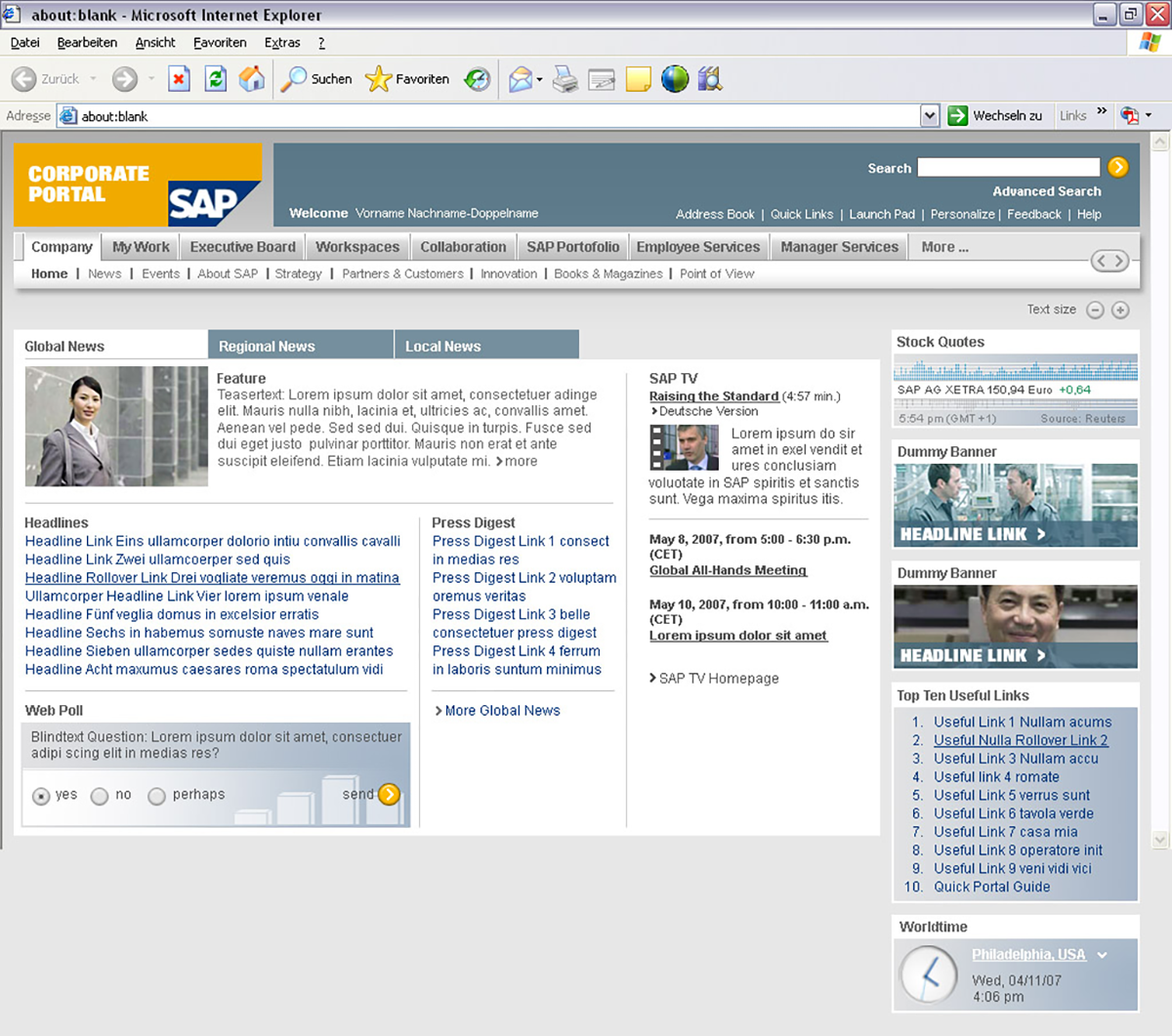The width and height of the screenshot is (1172, 1036).
Task: Send the web poll vote
Action: 389,794
